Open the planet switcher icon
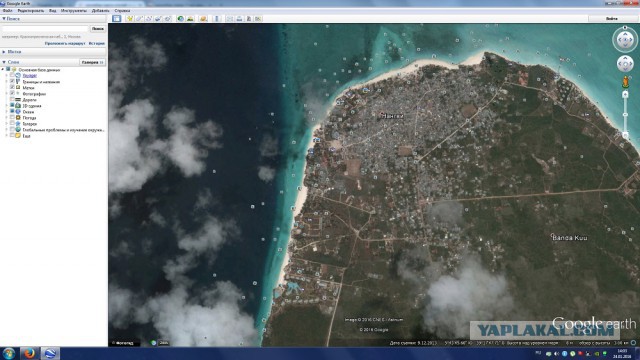This screenshot has height=360, width=640. coord(203,18)
